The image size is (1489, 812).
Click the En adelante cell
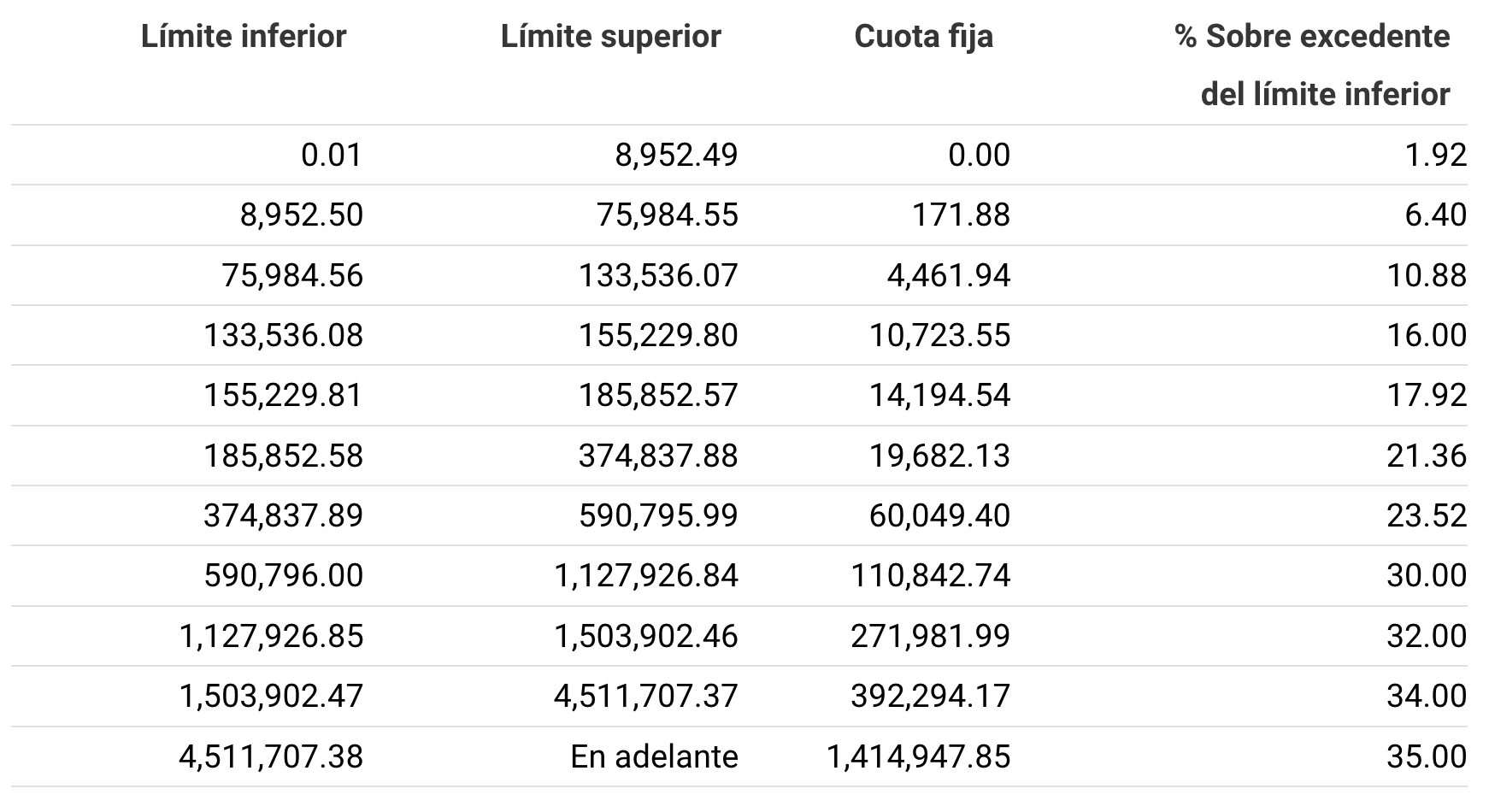point(655,756)
